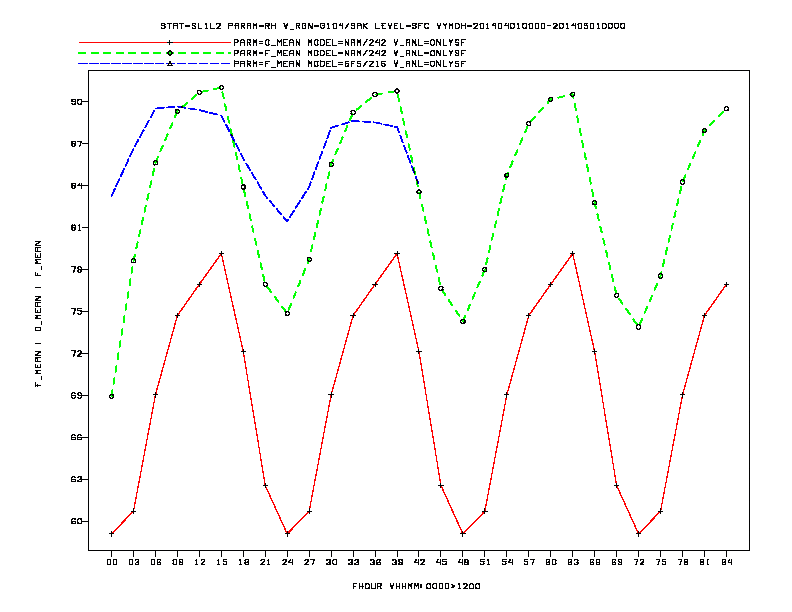Click the 54 hour label on horizontal axis

[x=507, y=562]
